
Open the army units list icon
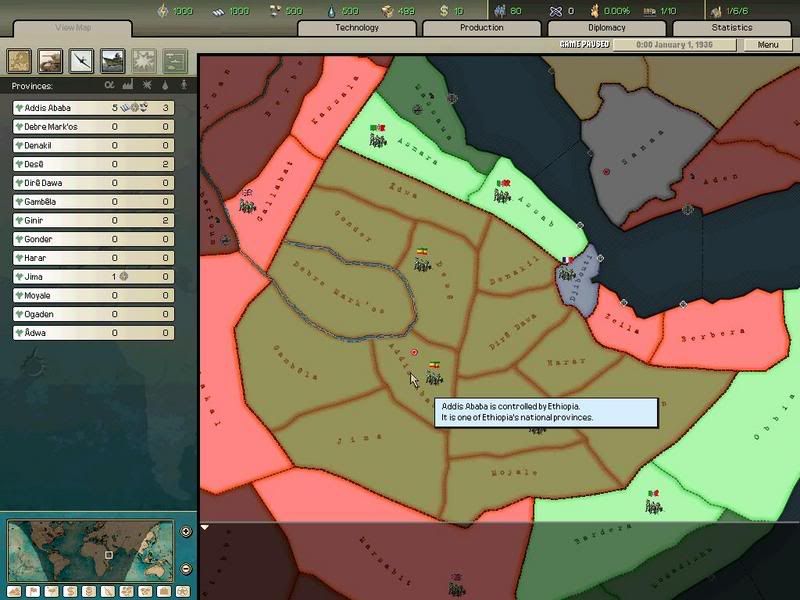tap(50, 61)
